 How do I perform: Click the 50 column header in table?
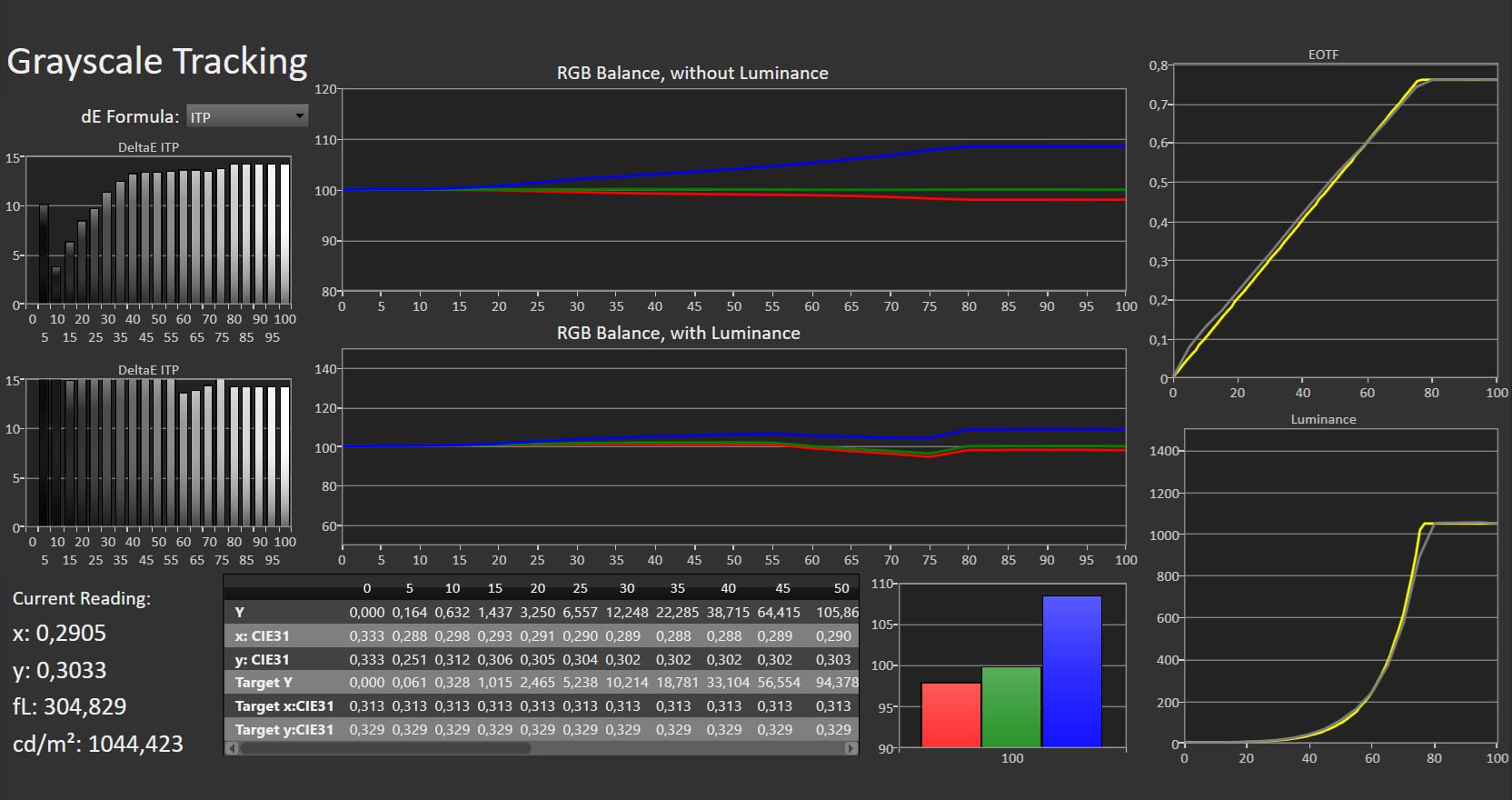[841, 588]
